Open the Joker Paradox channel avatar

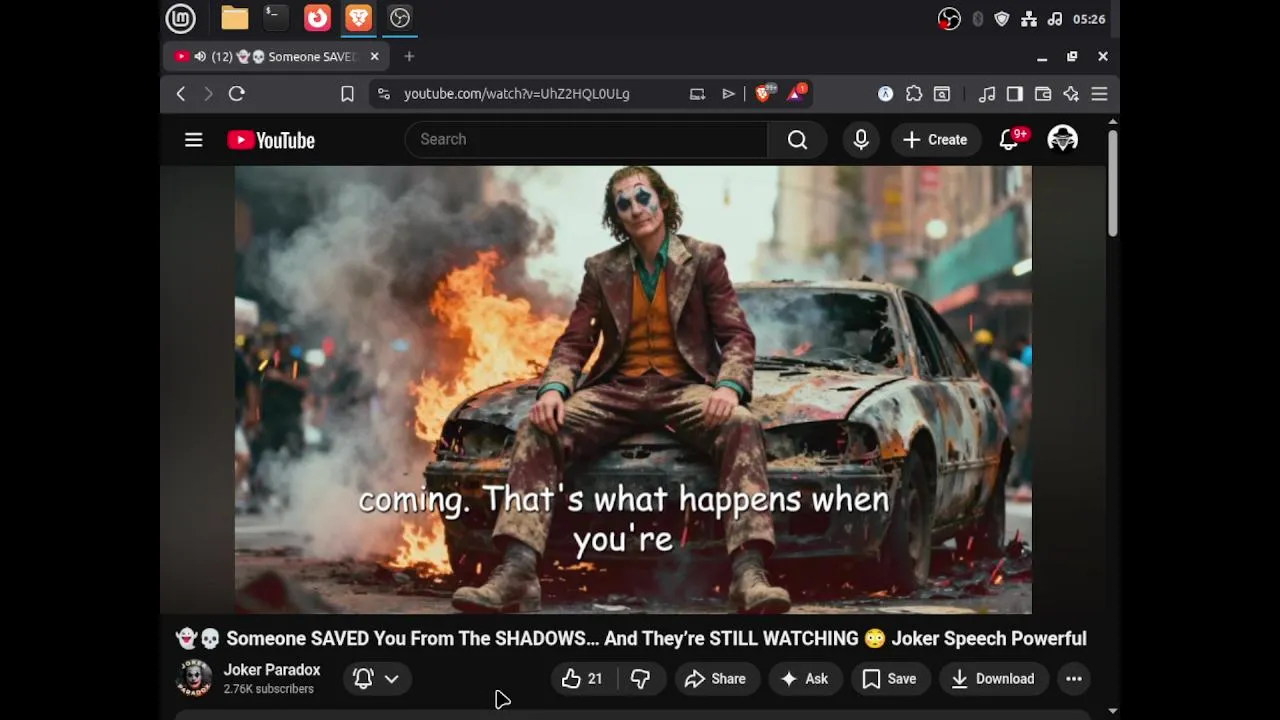click(x=194, y=679)
